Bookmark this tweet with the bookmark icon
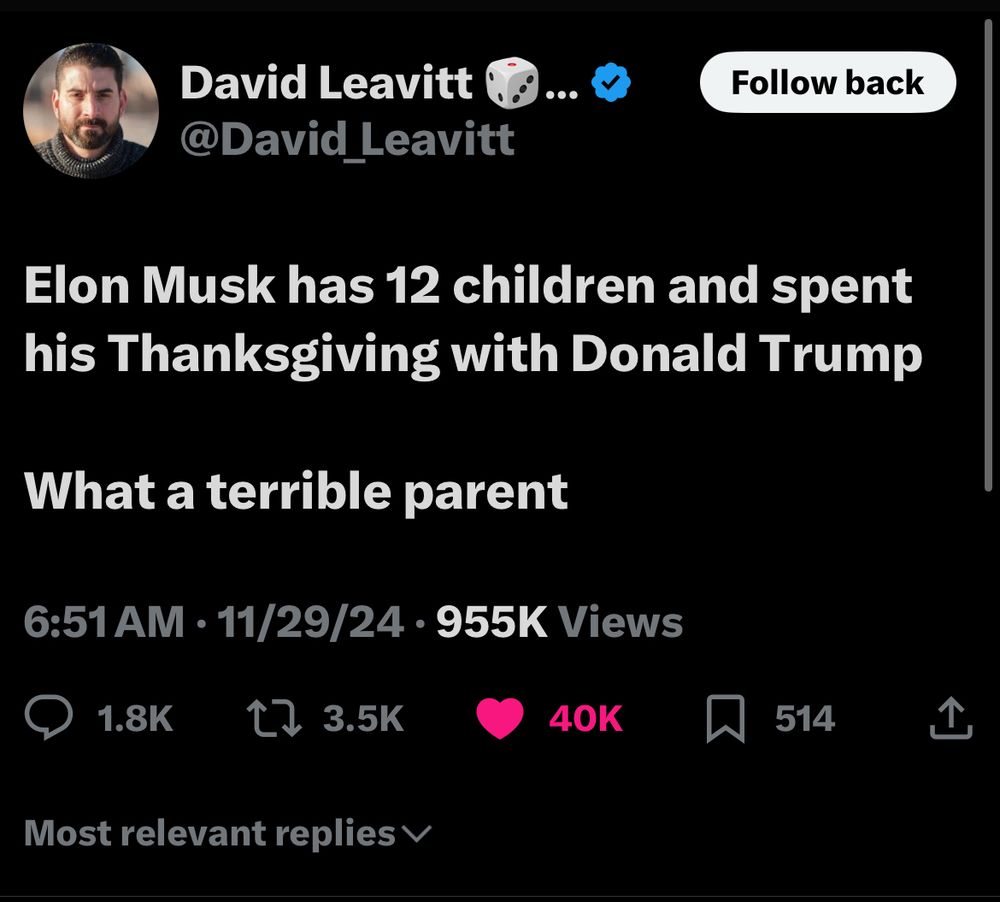The height and width of the screenshot is (902, 1000). tap(726, 719)
